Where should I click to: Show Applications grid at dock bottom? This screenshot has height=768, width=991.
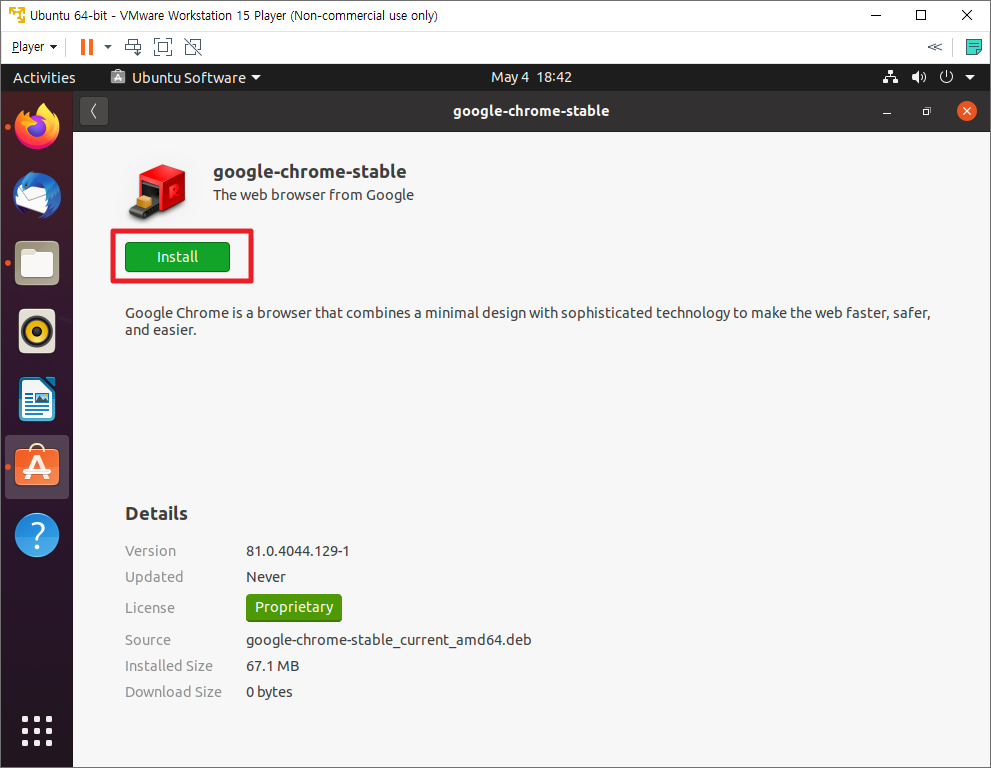37,731
